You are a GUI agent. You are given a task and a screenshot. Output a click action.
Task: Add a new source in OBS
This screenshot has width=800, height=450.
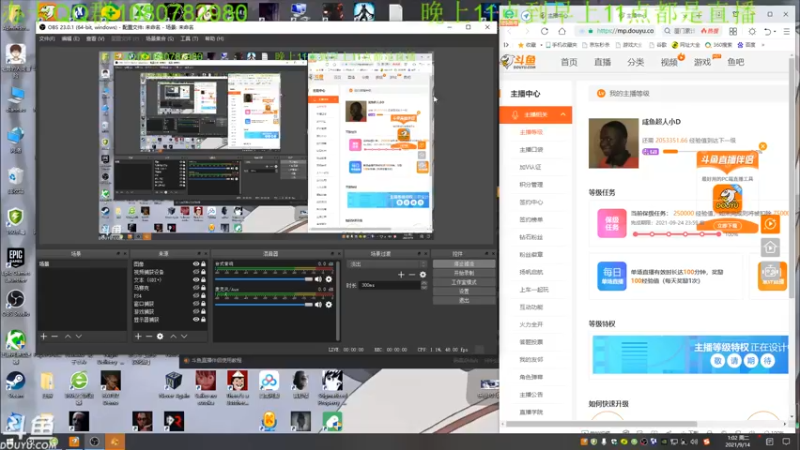click(x=138, y=336)
